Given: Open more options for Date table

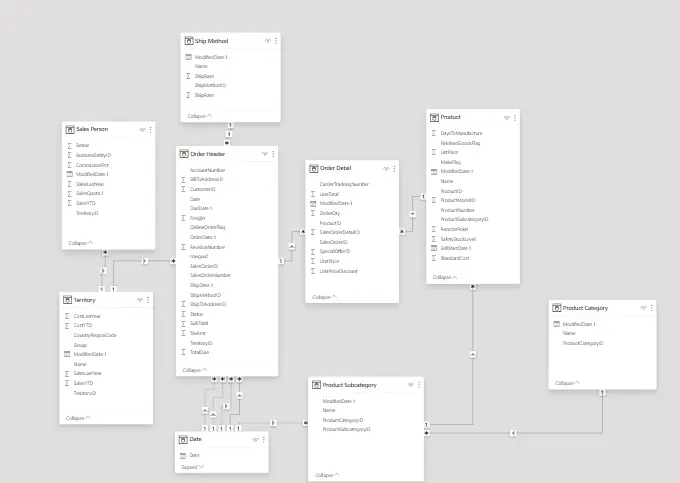Looking at the screenshot, I should [x=264, y=440].
